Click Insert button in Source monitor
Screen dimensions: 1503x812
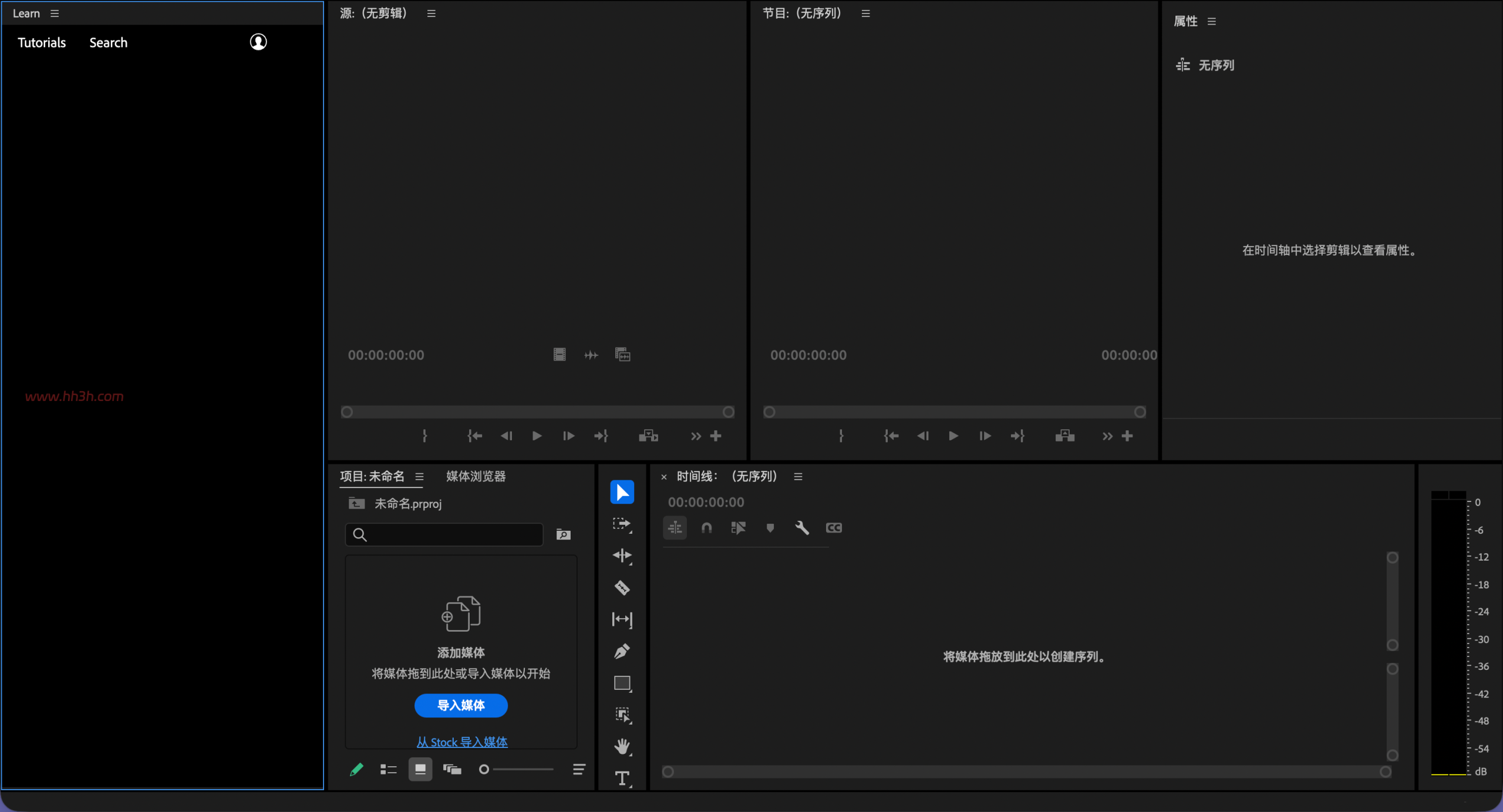tap(648, 436)
